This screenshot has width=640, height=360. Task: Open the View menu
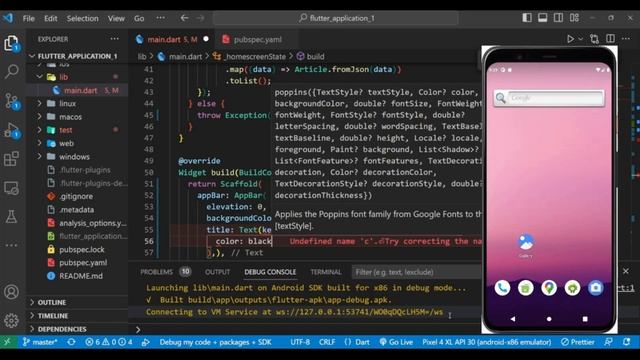pyautogui.click(x=116, y=18)
